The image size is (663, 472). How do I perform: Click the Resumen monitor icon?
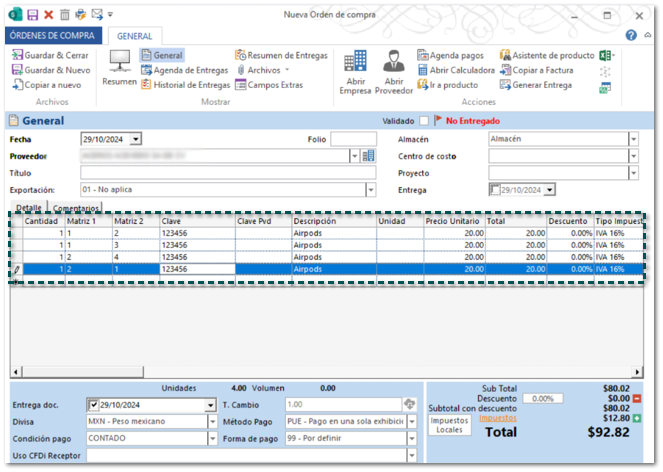pyautogui.click(x=119, y=62)
